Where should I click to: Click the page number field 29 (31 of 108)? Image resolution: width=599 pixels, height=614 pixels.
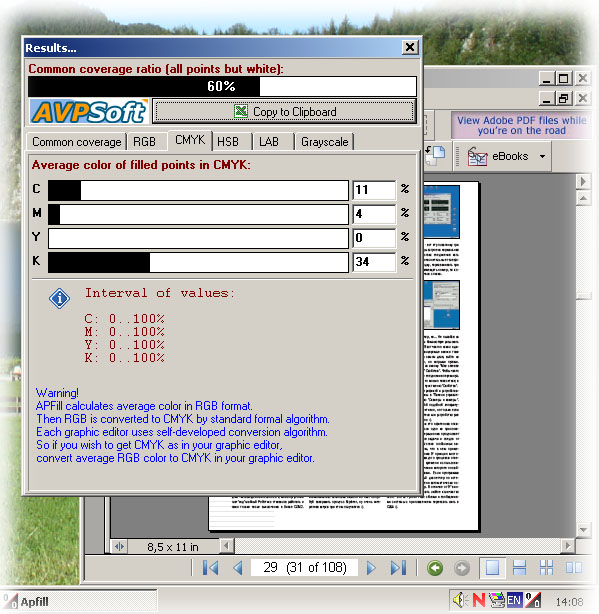pos(304,567)
